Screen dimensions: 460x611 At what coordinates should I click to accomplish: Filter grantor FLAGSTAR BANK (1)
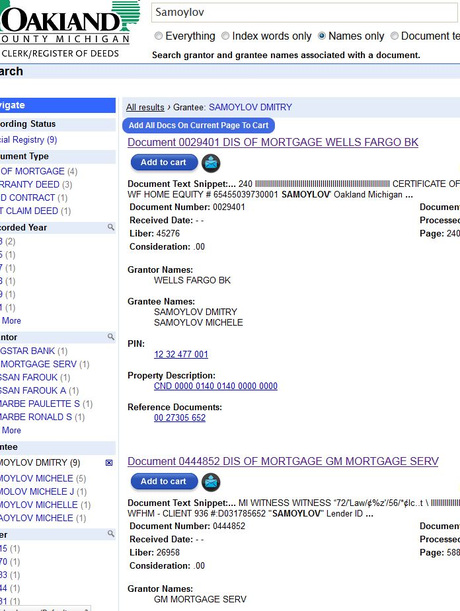(x=34, y=351)
